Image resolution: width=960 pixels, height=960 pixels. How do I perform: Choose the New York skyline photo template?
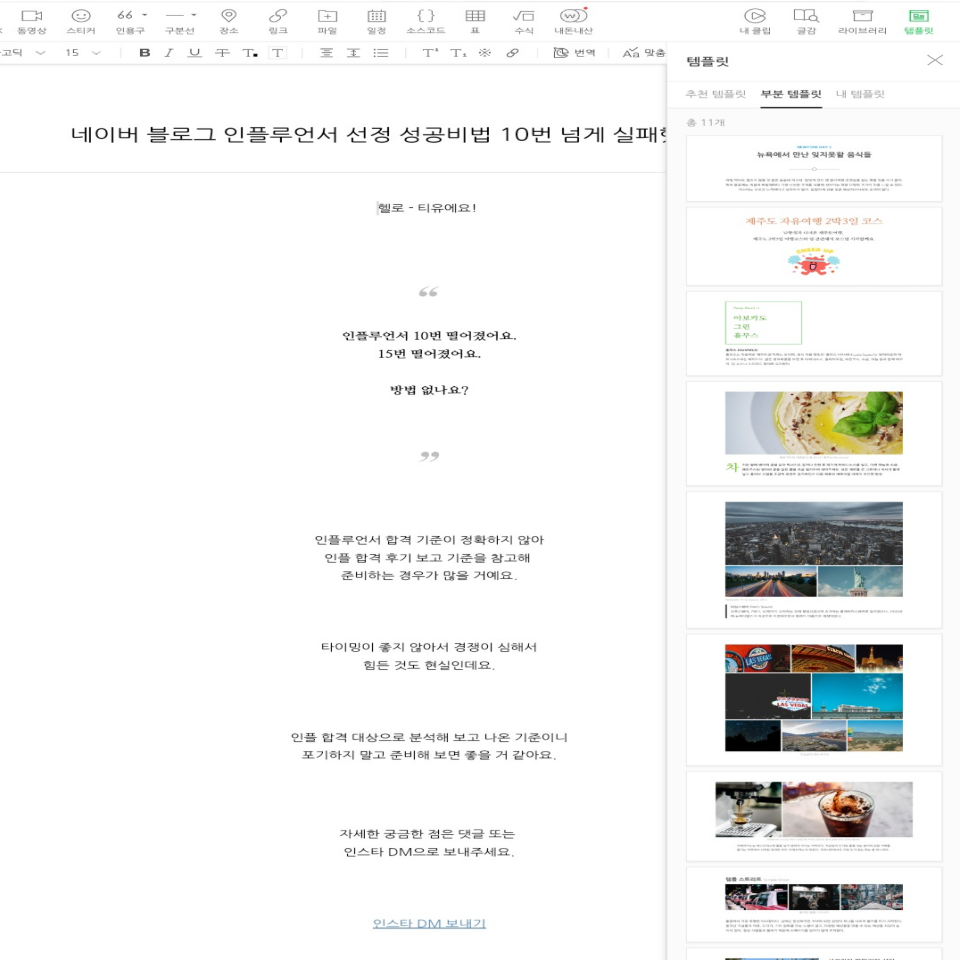click(814, 560)
